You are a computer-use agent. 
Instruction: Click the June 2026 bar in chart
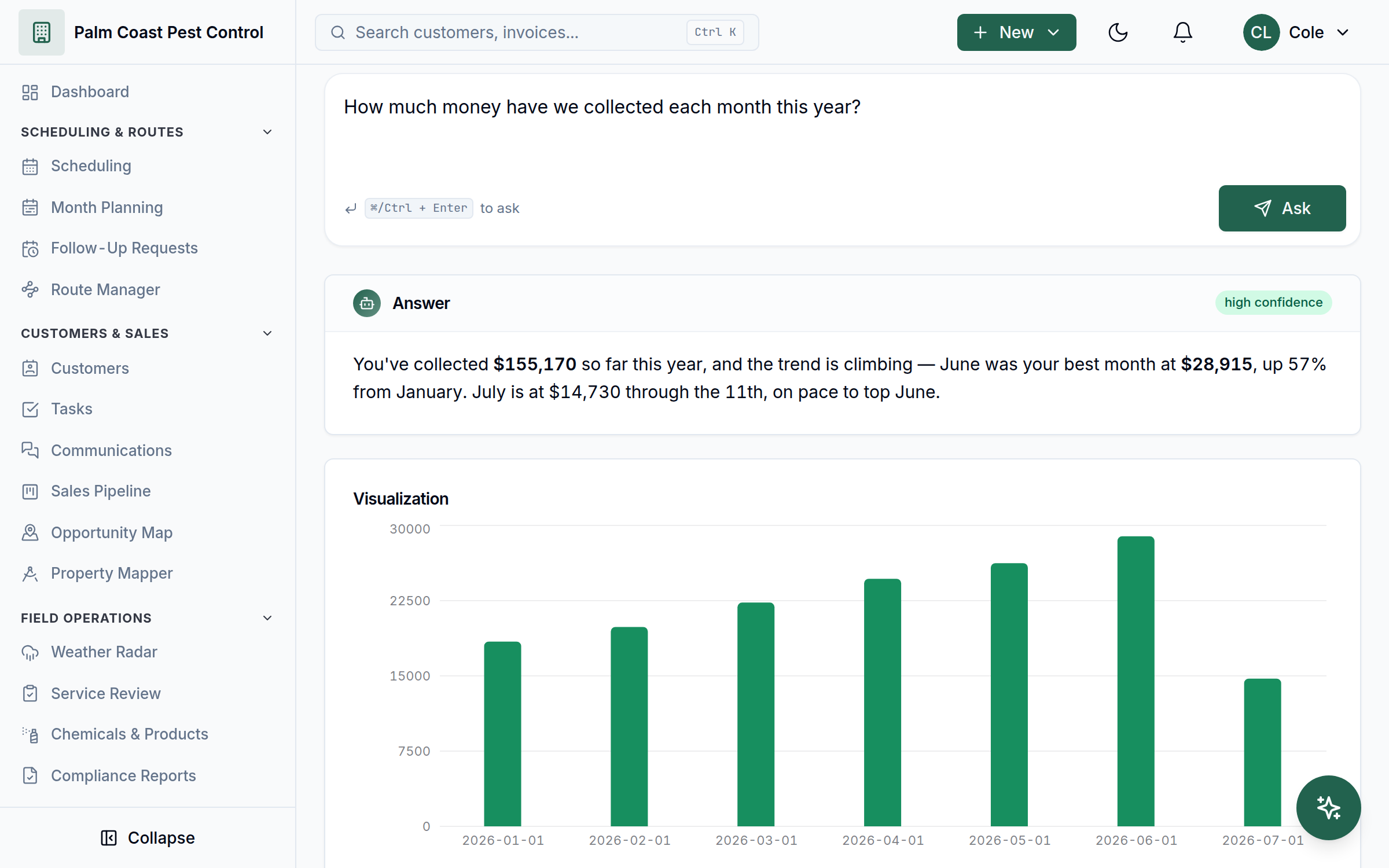click(x=1136, y=681)
